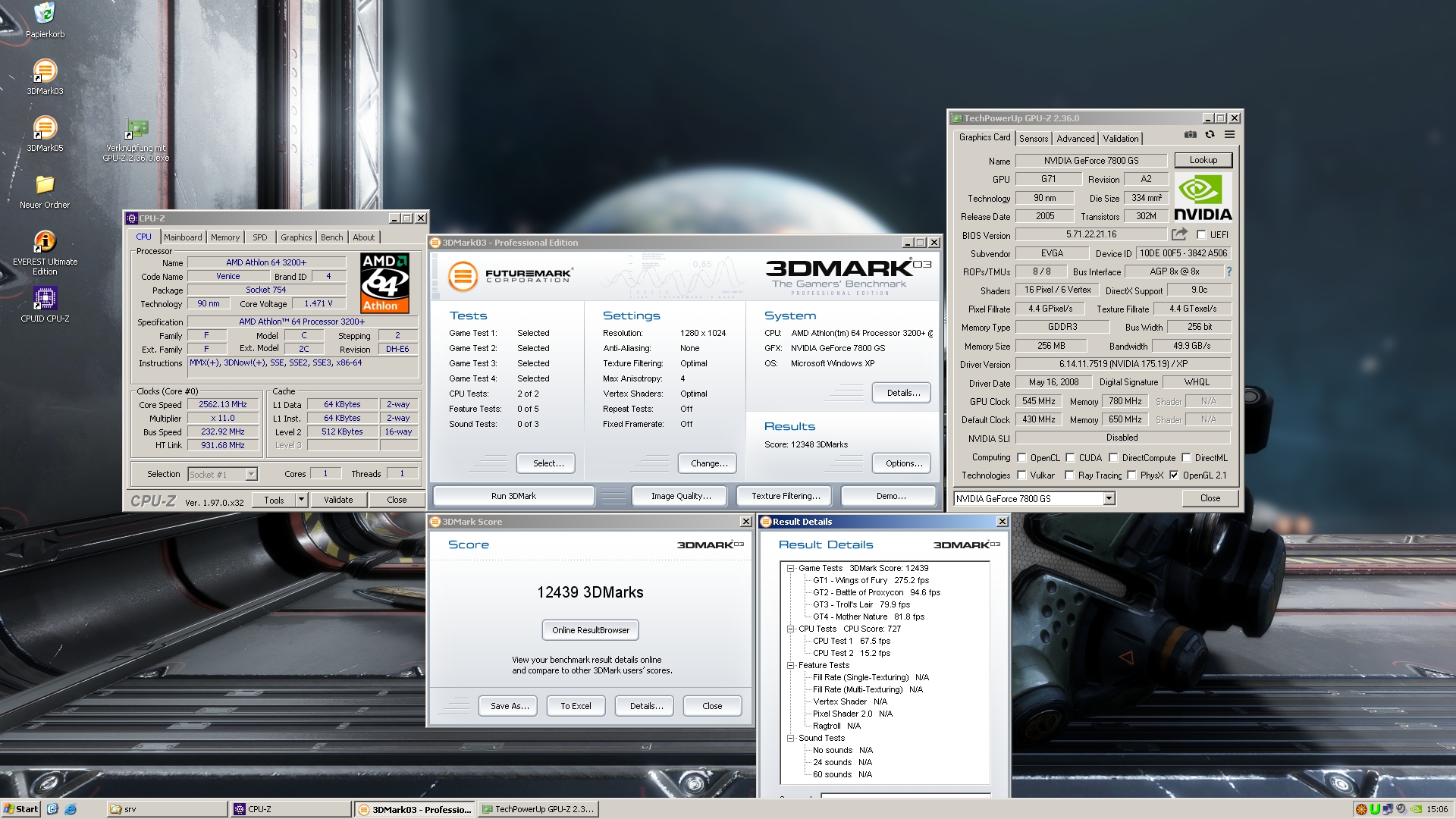Image resolution: width=1456 pixels, height=819 pixels.
Task: Toggle the Vulkan checkbox
Action: [x=1021, y=475]
